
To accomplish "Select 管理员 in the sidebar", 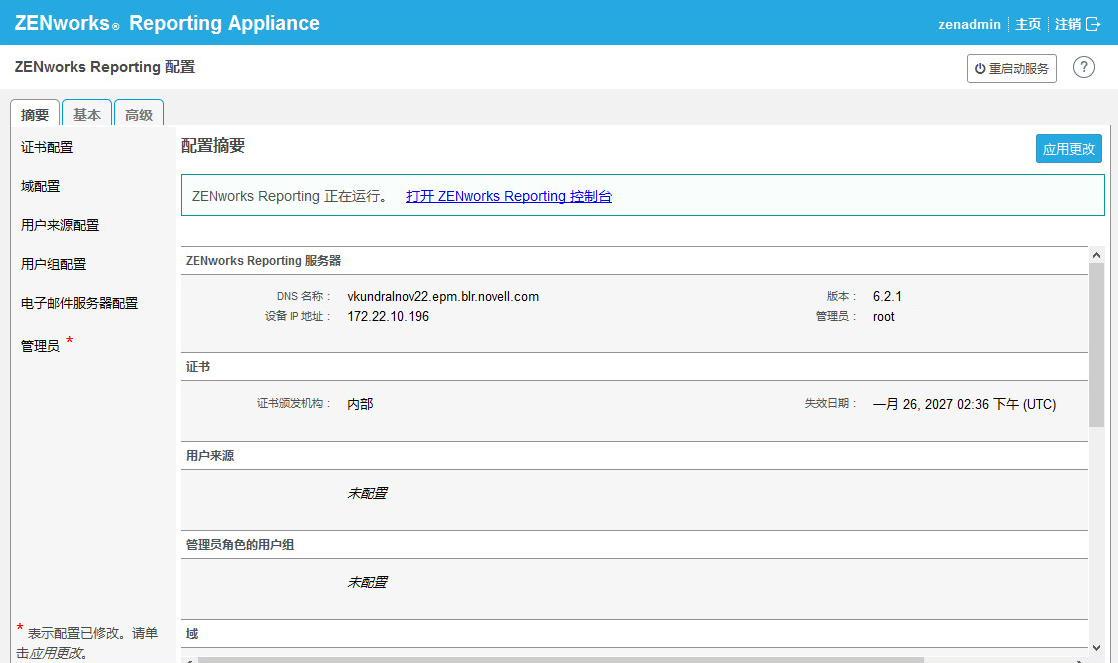I will pos(41,346).
